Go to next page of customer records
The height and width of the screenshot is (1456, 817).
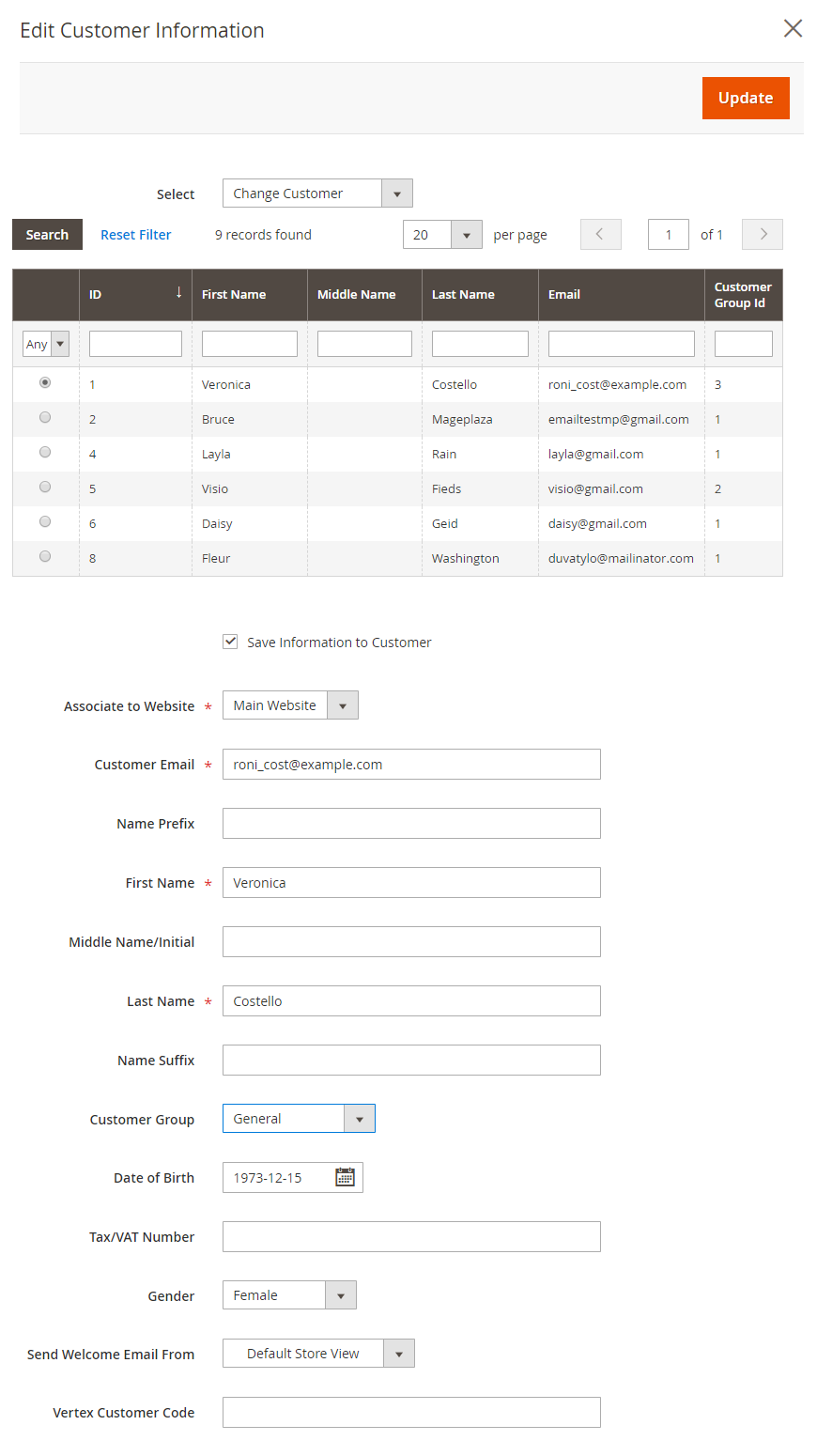(762, 235)
